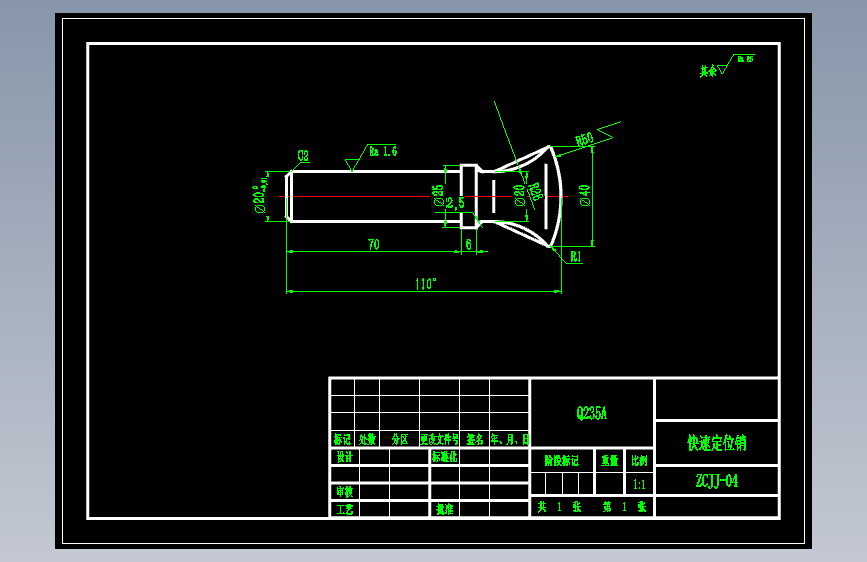
Task: Click the Ø20 neck diameter dimension
Action: [519, 195]
